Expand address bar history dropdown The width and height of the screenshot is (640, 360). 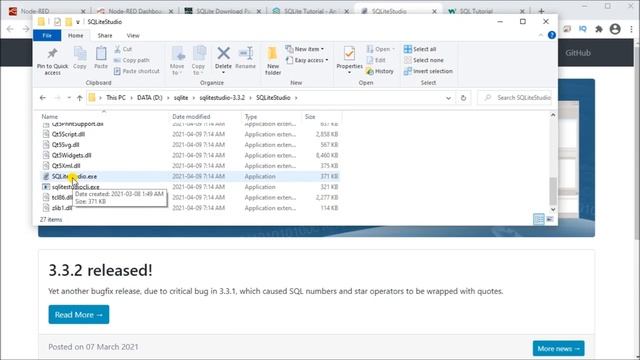[448, 98]
